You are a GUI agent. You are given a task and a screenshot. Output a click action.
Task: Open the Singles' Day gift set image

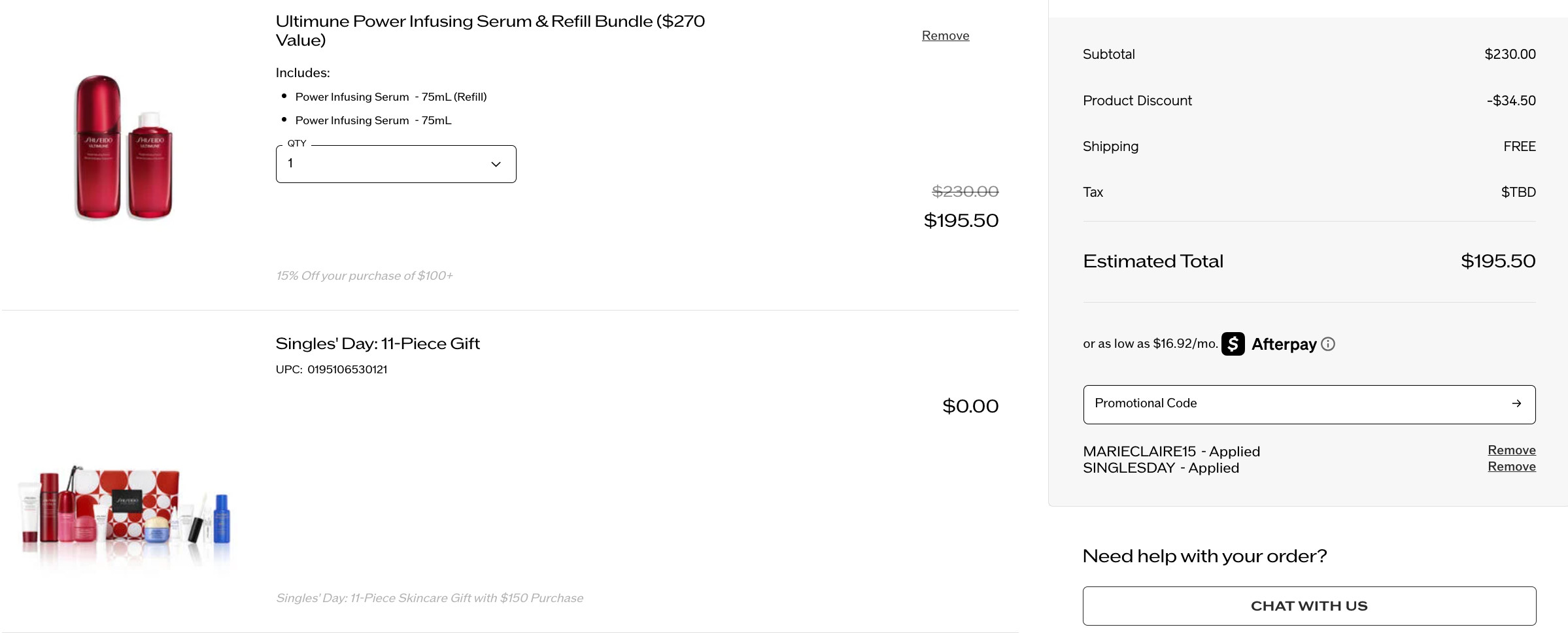(x=124, y=510)
